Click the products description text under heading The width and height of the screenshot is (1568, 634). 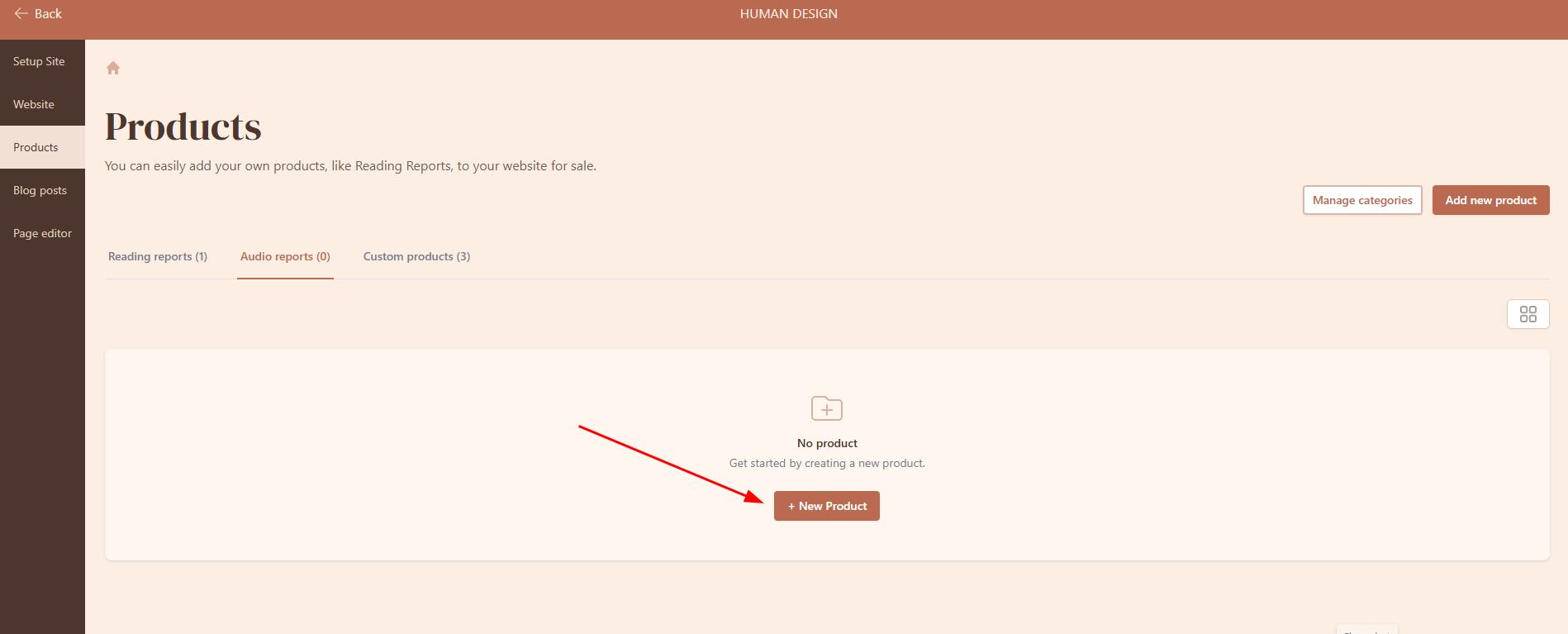point(350,166)
